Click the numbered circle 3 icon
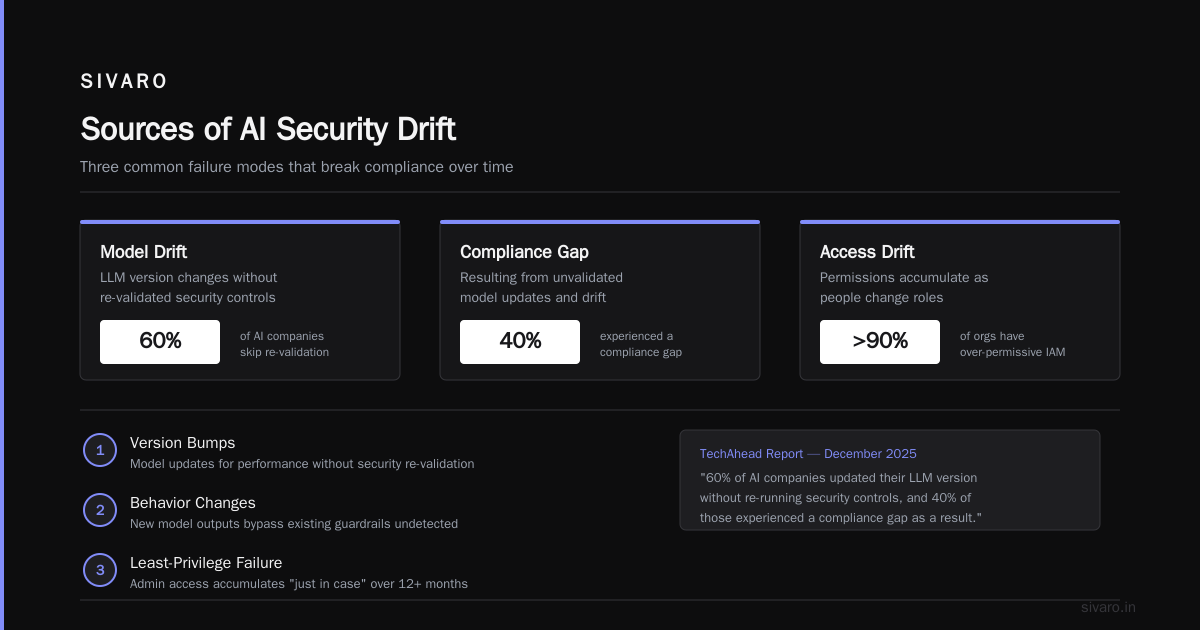The height and width of the screenshot is (630, 1200). coord(100,571)
